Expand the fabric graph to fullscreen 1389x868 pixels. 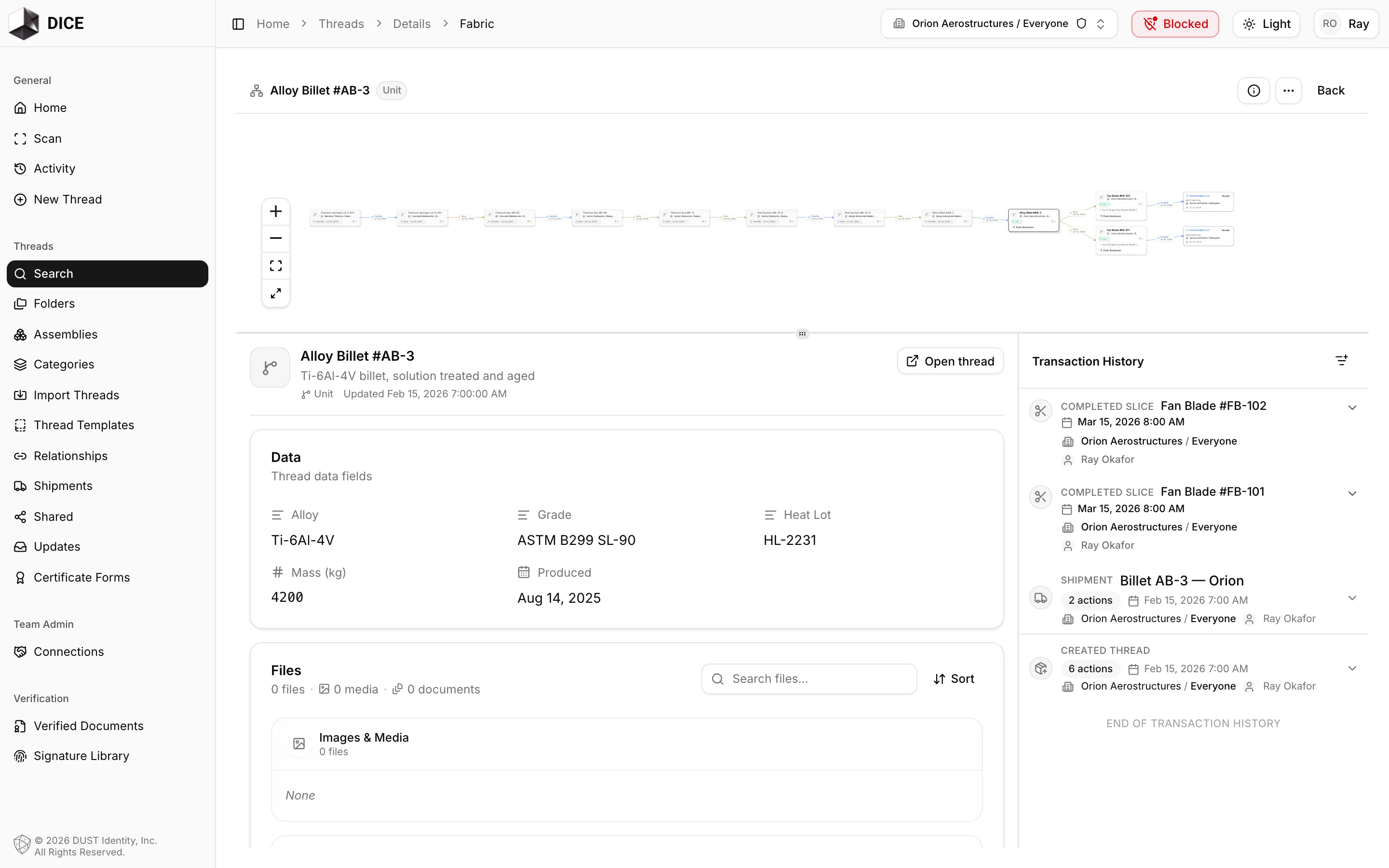276,293
